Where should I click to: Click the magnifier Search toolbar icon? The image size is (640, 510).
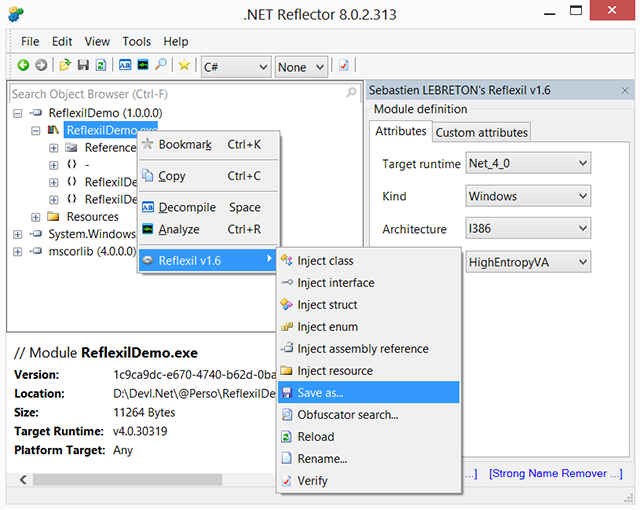[161, 64]
